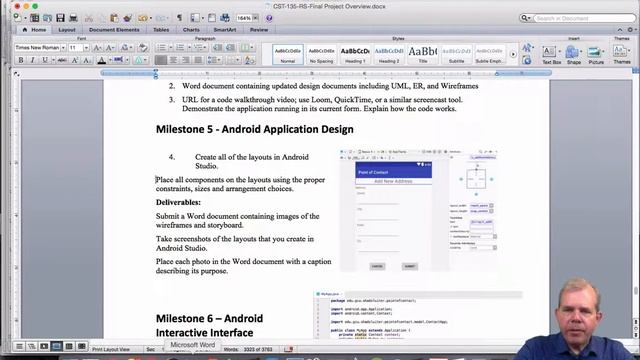640x360 pixels.
Task: Toggle Italic formatting
Action: point(33,60)
